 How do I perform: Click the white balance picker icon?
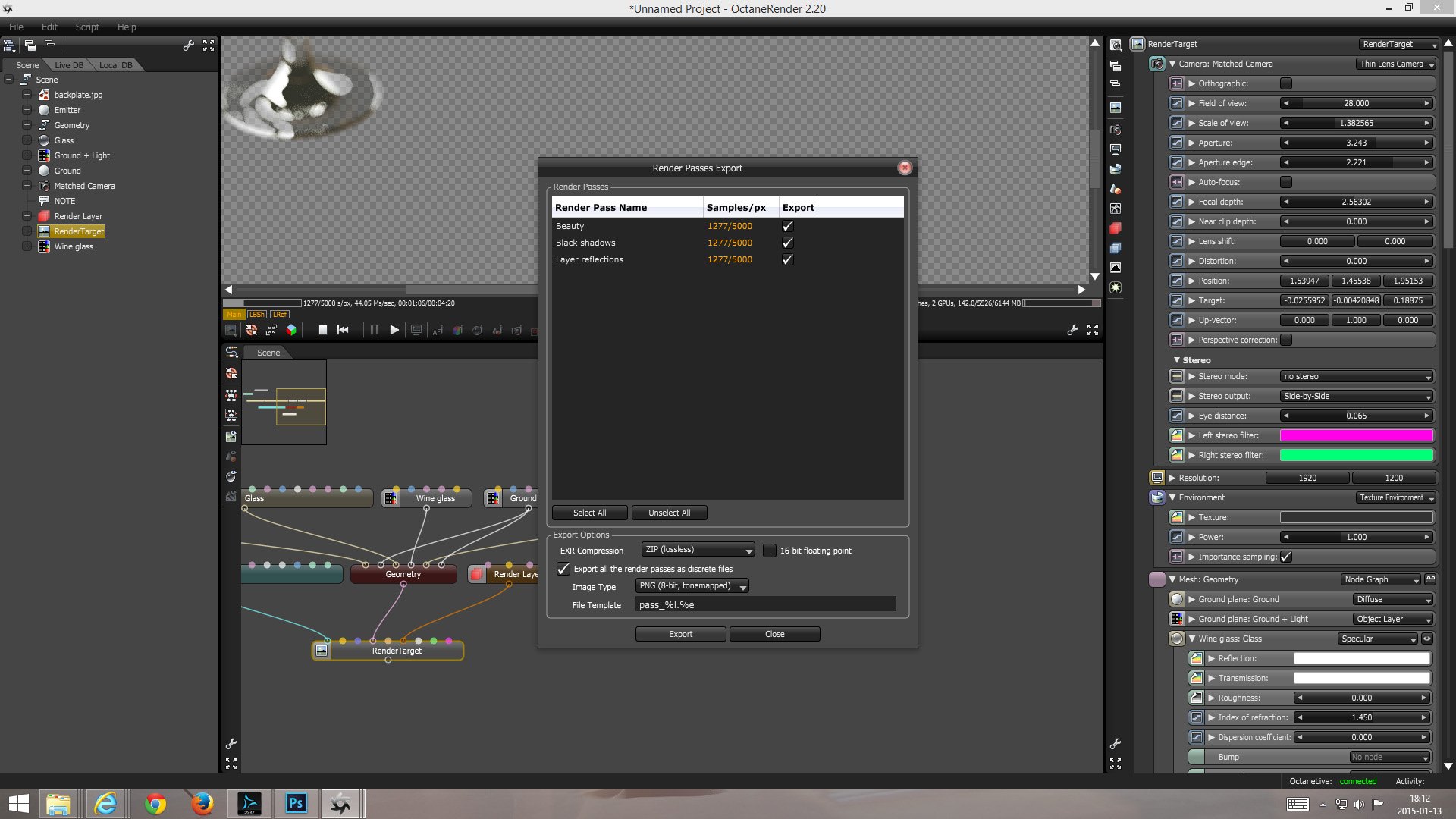click(x=457, y=330)
